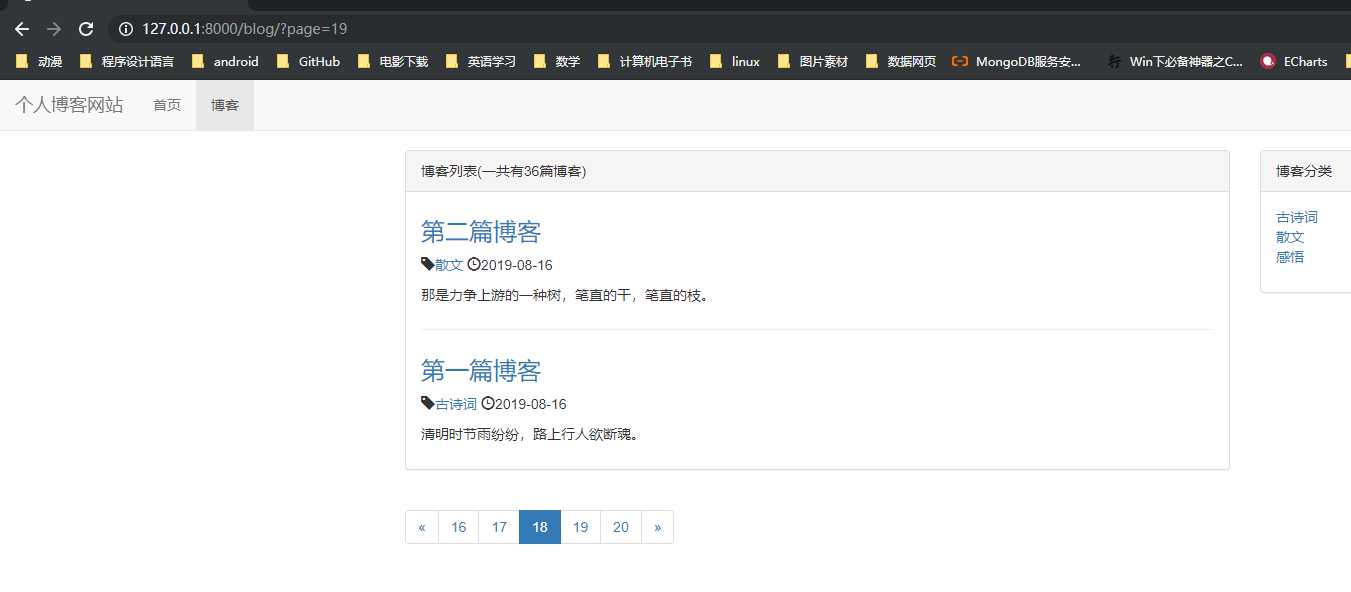This screenshot has width=1351, height=592.
Task: Click the 2019-08-16 date under 第二篇博客
Action: pyautogui.click(x=516, y=265)
